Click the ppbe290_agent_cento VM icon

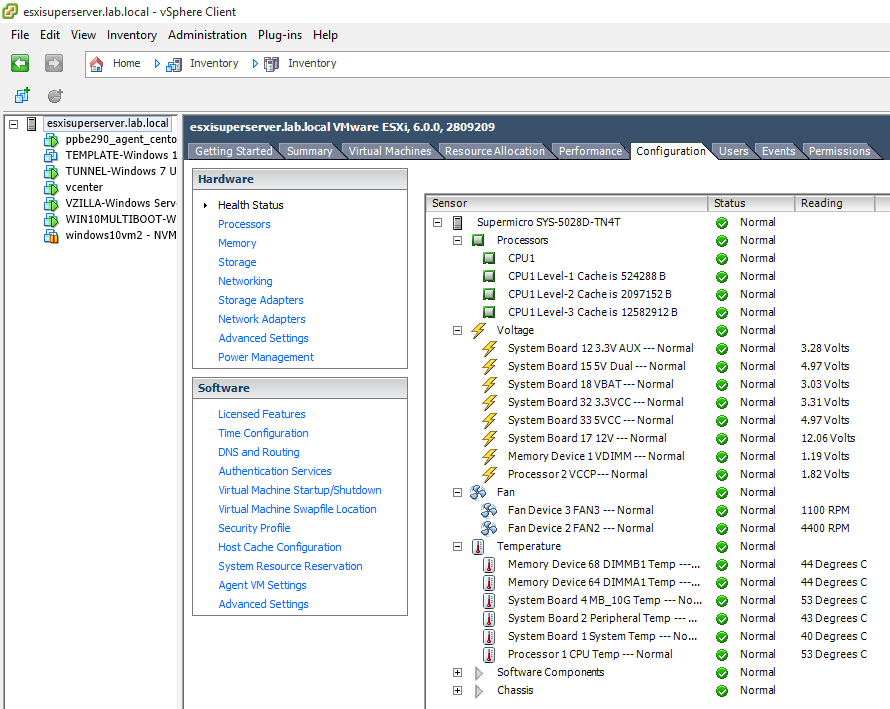point(51,140)
